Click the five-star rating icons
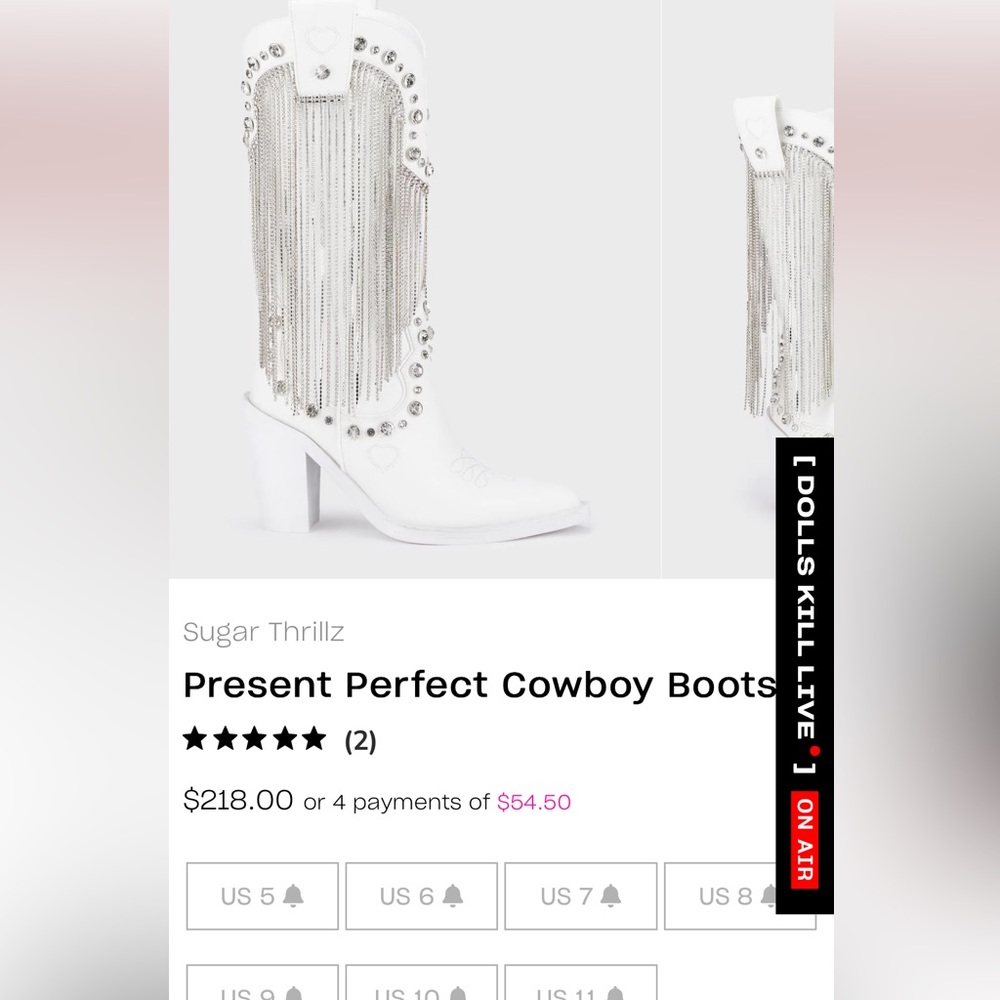The image size is (1000, 1000). 255,739
